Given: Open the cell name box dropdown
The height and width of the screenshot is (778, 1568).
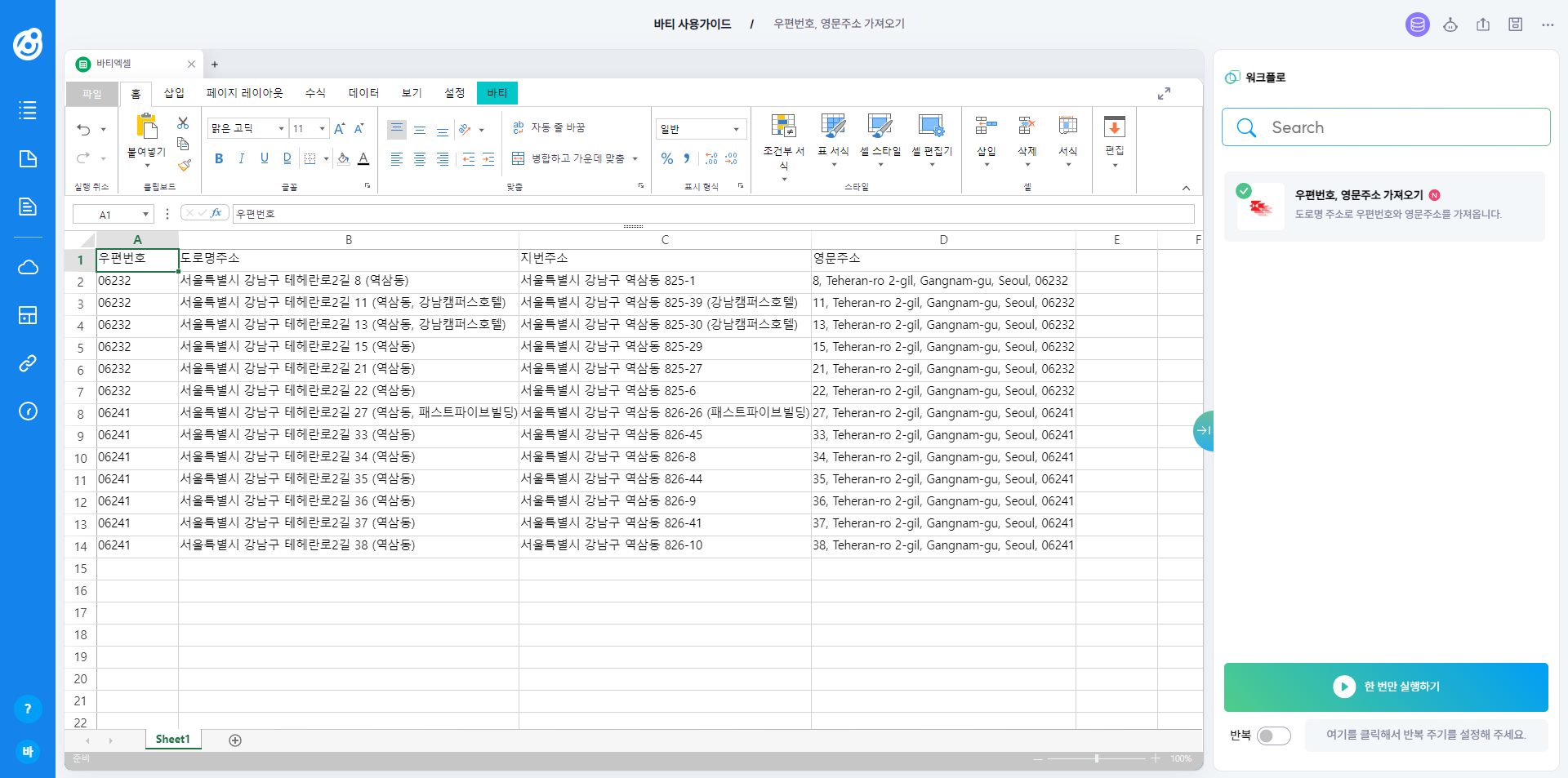Looking at the screenshot, I should 145,215.
